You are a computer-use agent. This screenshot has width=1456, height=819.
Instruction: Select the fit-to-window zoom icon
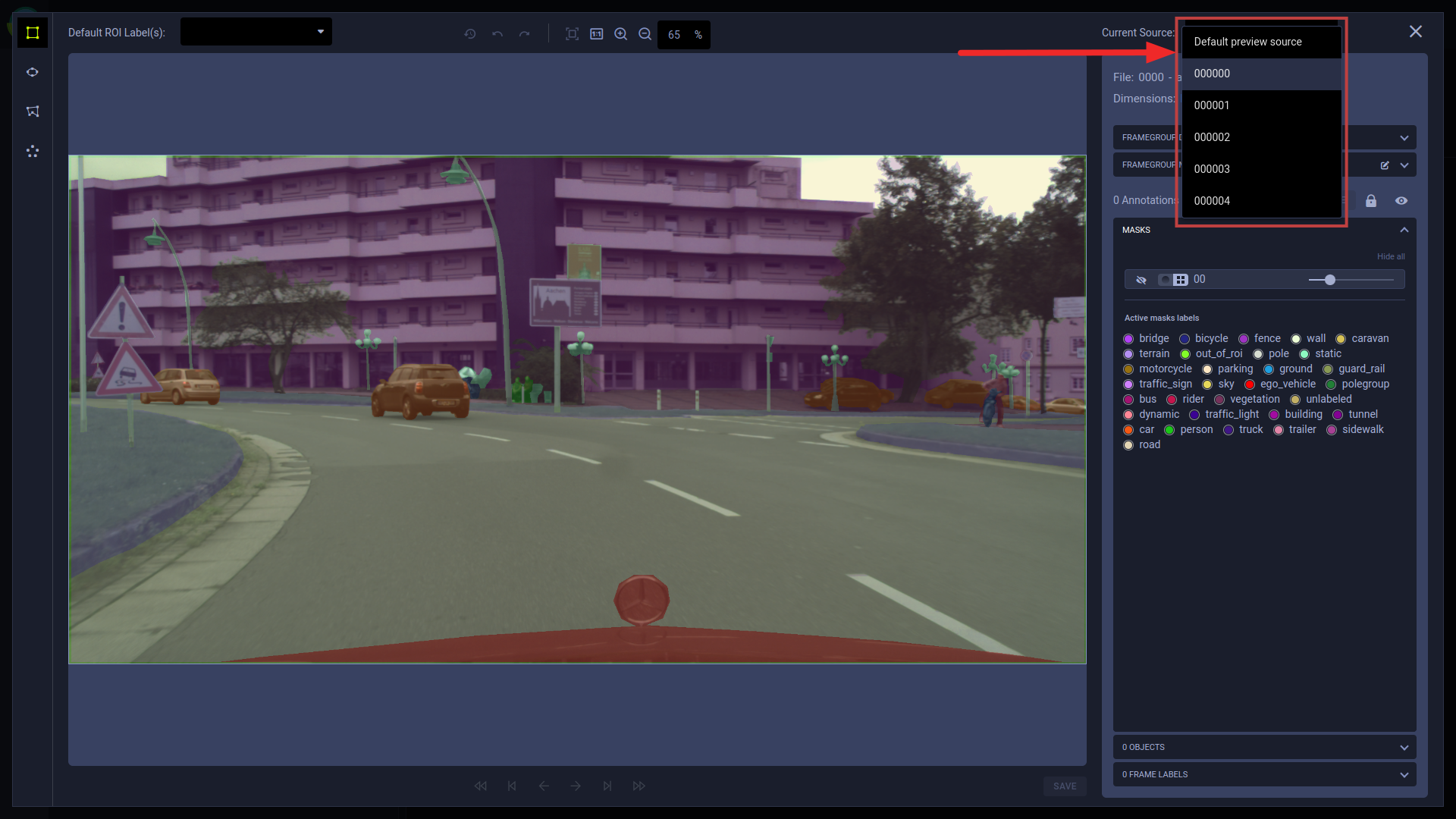pyautogui.click(x=571, y=34)
